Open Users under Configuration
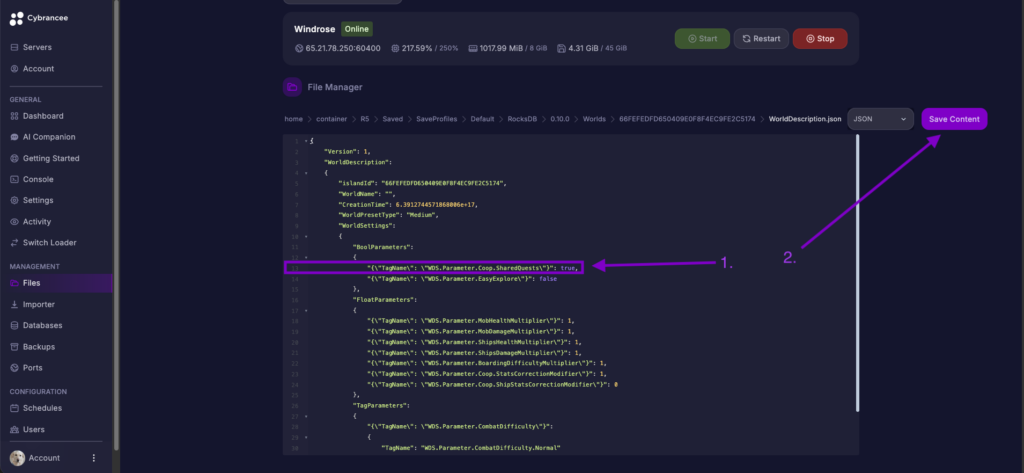 [34, 429]
